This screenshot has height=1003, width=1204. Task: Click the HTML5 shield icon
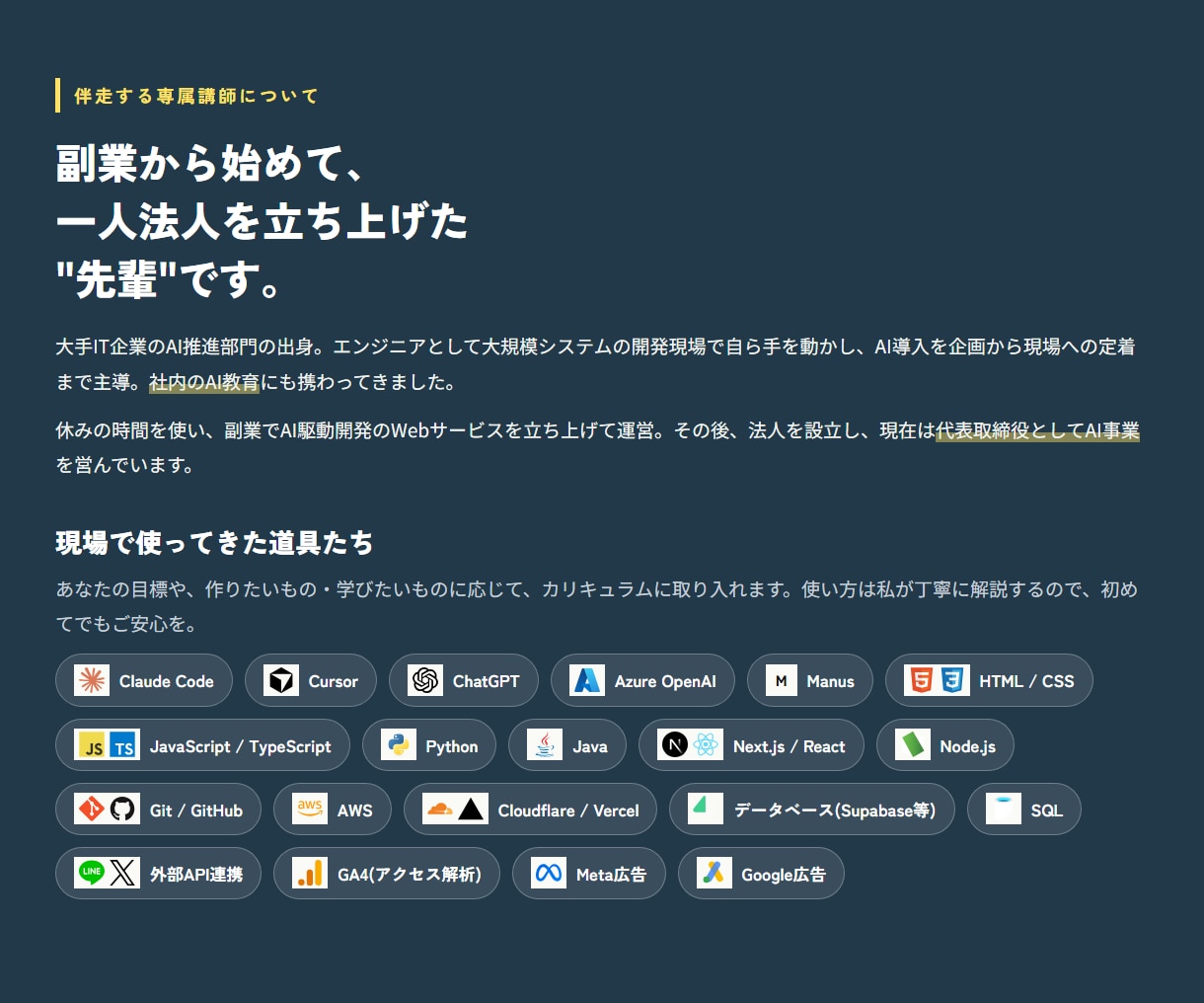tap(921, 680)
